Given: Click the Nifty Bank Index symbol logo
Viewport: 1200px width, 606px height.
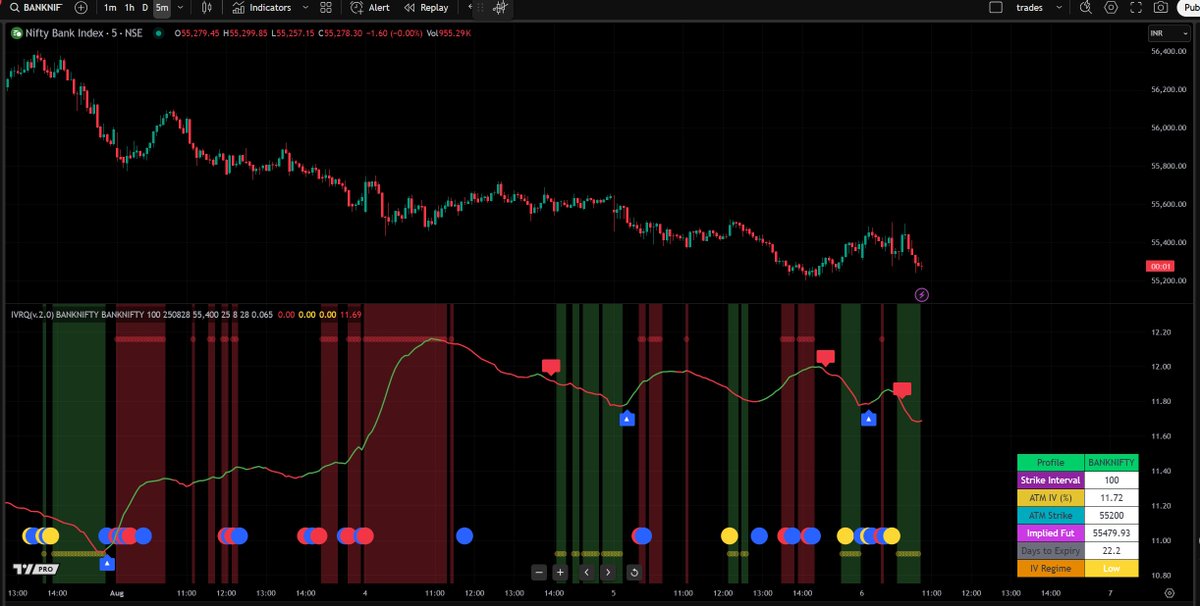Looking at the screenshot, I should point(16,33).
